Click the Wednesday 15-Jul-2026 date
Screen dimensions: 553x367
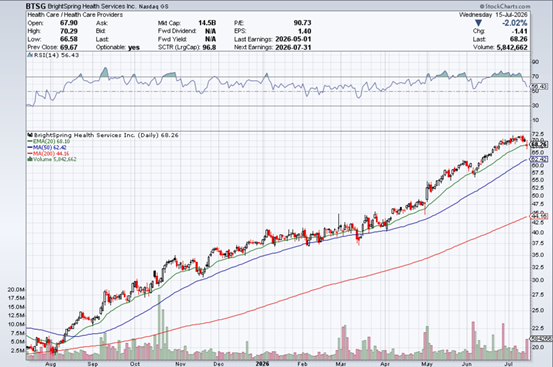coord(493,15)
